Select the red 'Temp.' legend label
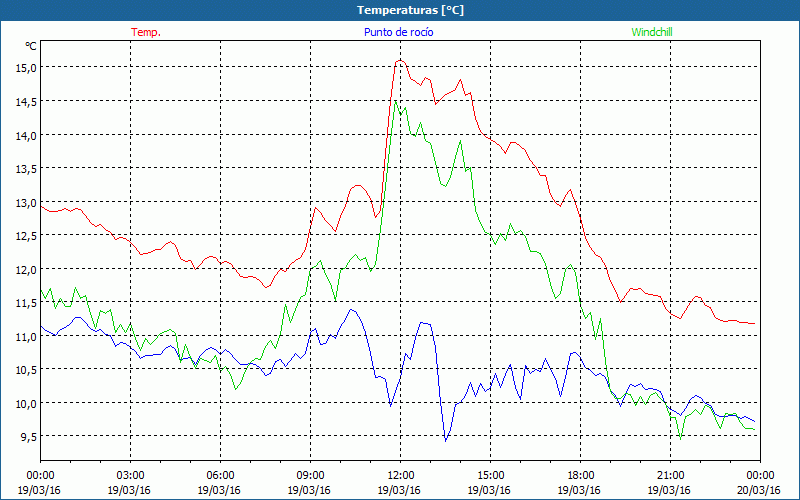This screenshot has width=800, height=500. click(x=146, y=32)
